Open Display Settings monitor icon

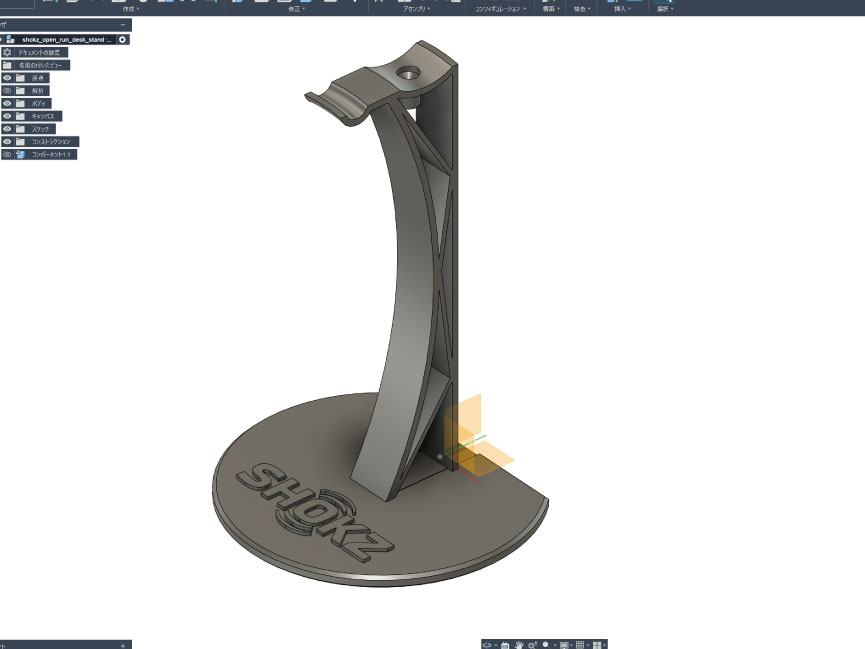point(564,645)
